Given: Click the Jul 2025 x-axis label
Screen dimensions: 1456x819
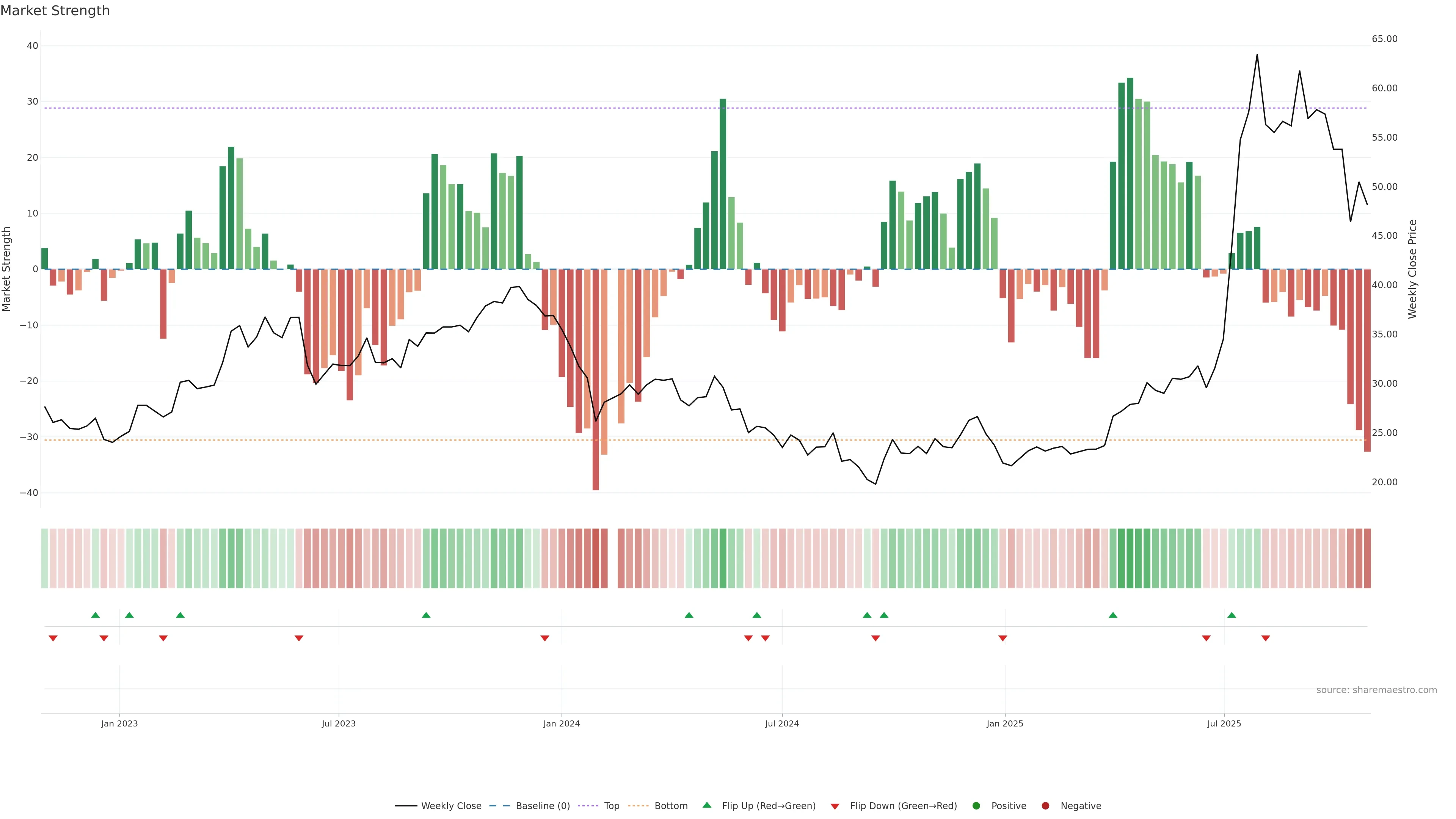Looking at the screenshot, I should (1224, 723).
